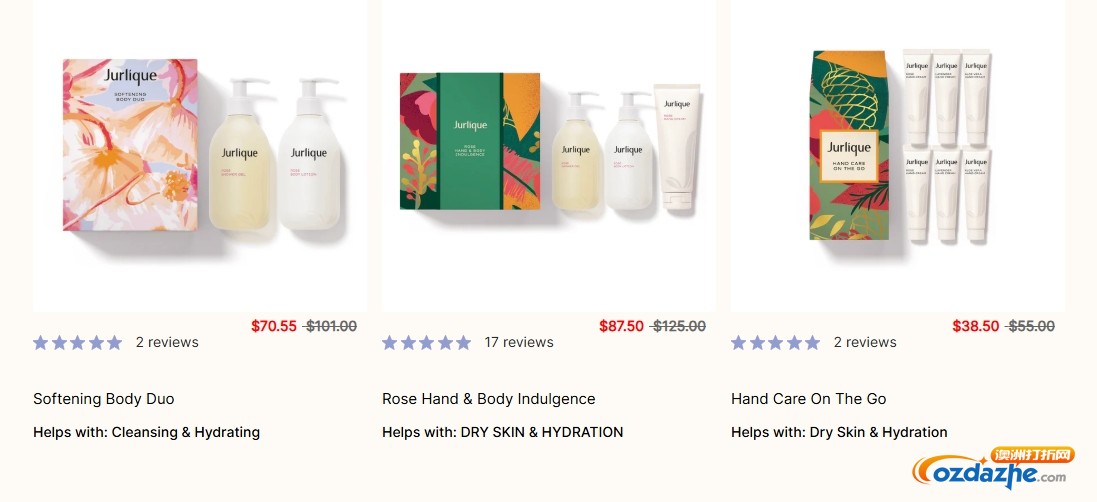The image size is (1097, 502).
Task: Click the crossed-out $101.00 original price
Action: 331,326
